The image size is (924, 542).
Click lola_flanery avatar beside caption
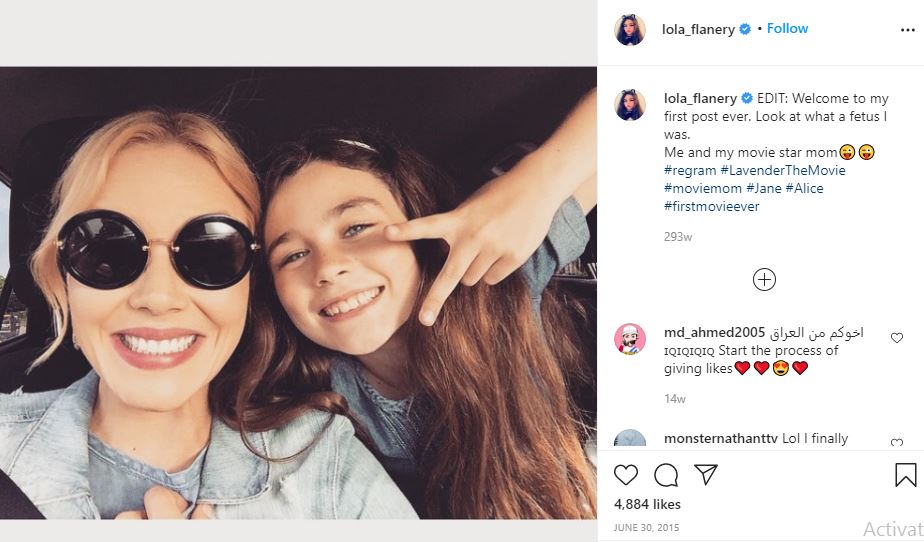point(630,104)
